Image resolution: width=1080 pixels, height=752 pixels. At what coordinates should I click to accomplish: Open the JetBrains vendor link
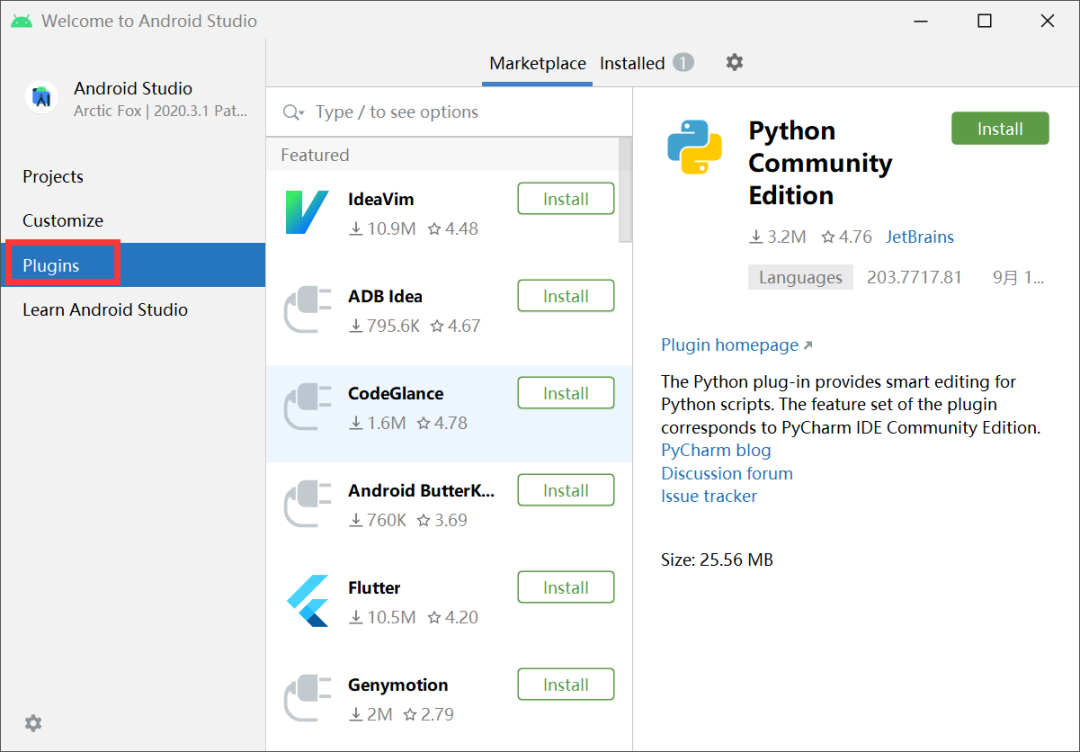click(920, 237)
